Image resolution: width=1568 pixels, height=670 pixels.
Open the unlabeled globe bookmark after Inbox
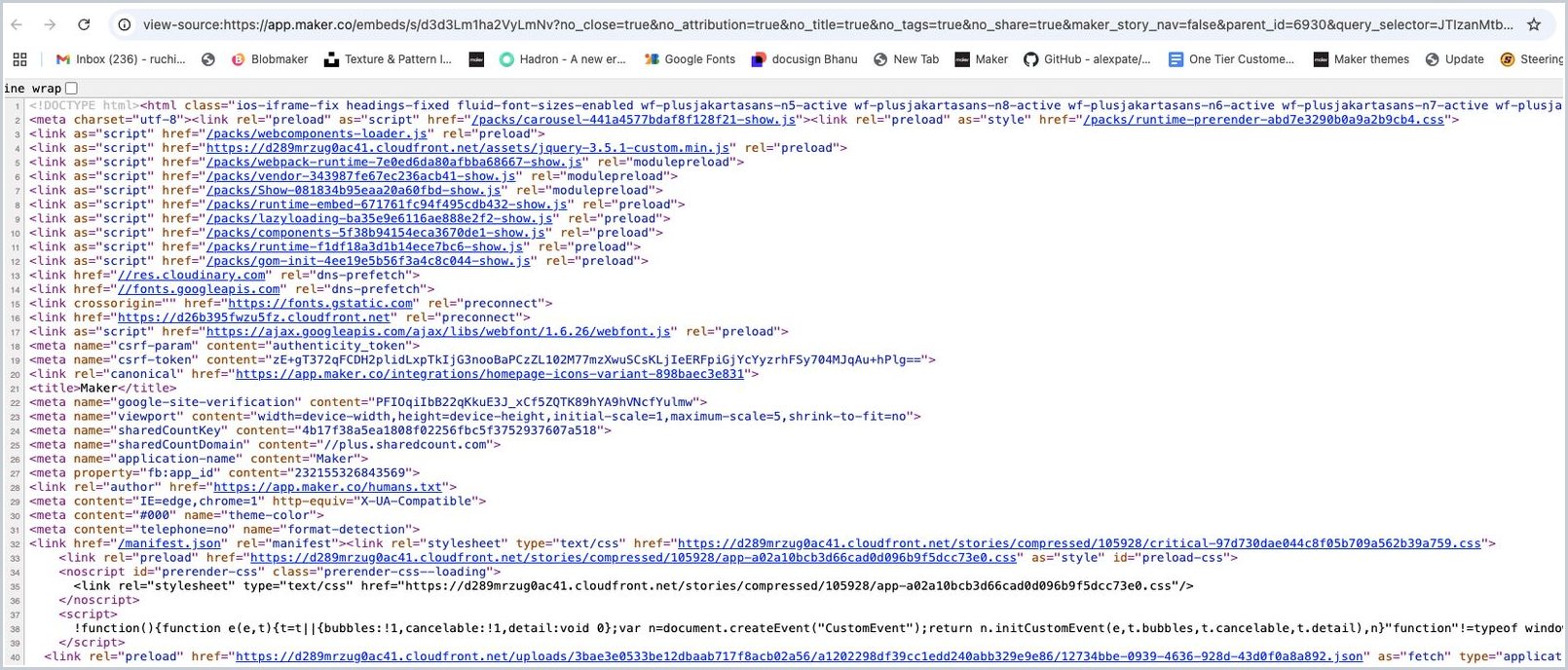(207, 59)
